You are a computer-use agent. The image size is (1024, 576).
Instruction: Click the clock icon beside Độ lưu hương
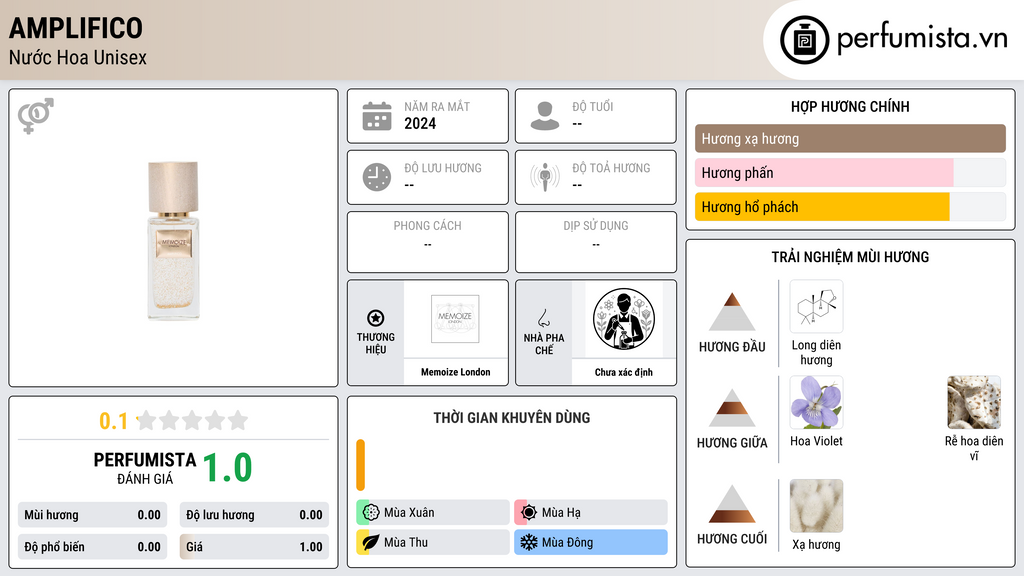pos(377,177)
